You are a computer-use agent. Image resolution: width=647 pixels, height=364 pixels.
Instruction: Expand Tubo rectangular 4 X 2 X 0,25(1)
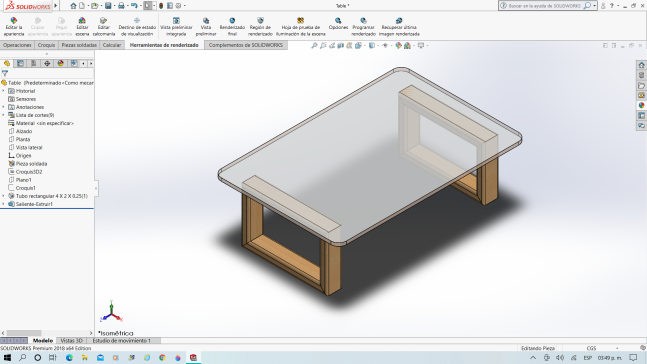[3, 196]
